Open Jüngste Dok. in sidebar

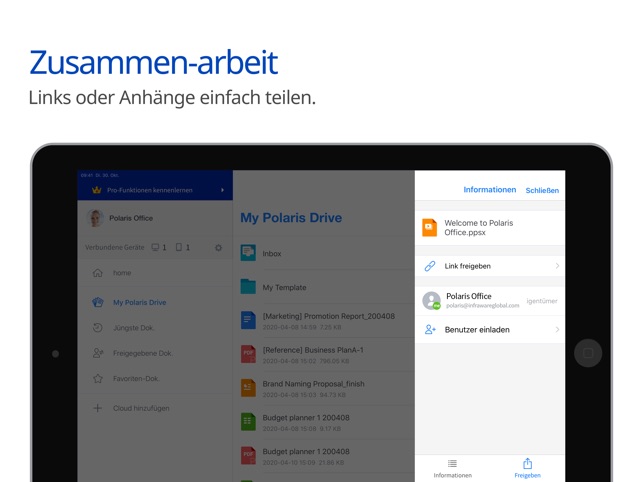pos(155,328)
